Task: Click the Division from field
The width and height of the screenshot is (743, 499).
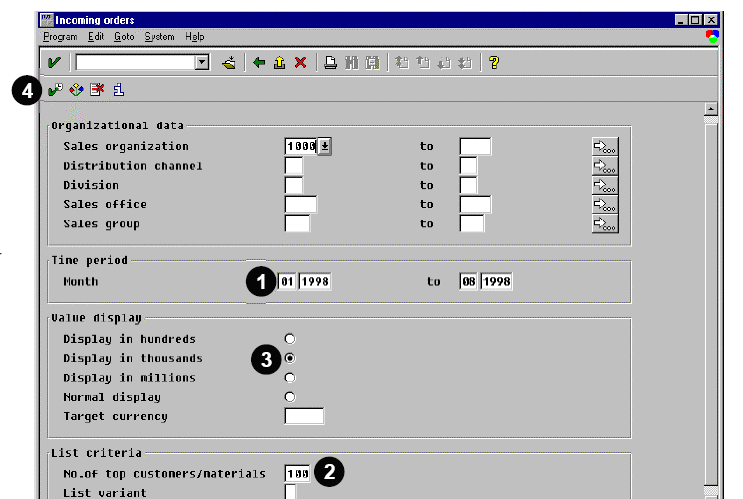Action: (x=294, y=185)
